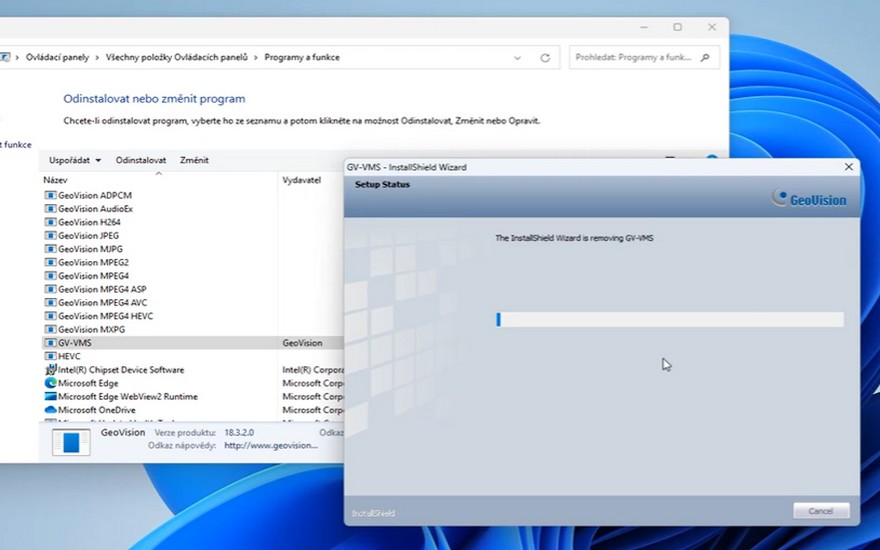Viewport: 880px width, 550px height.
Task: Click the GeoVision MPEG2 program icon
Action: coord(50,263)
